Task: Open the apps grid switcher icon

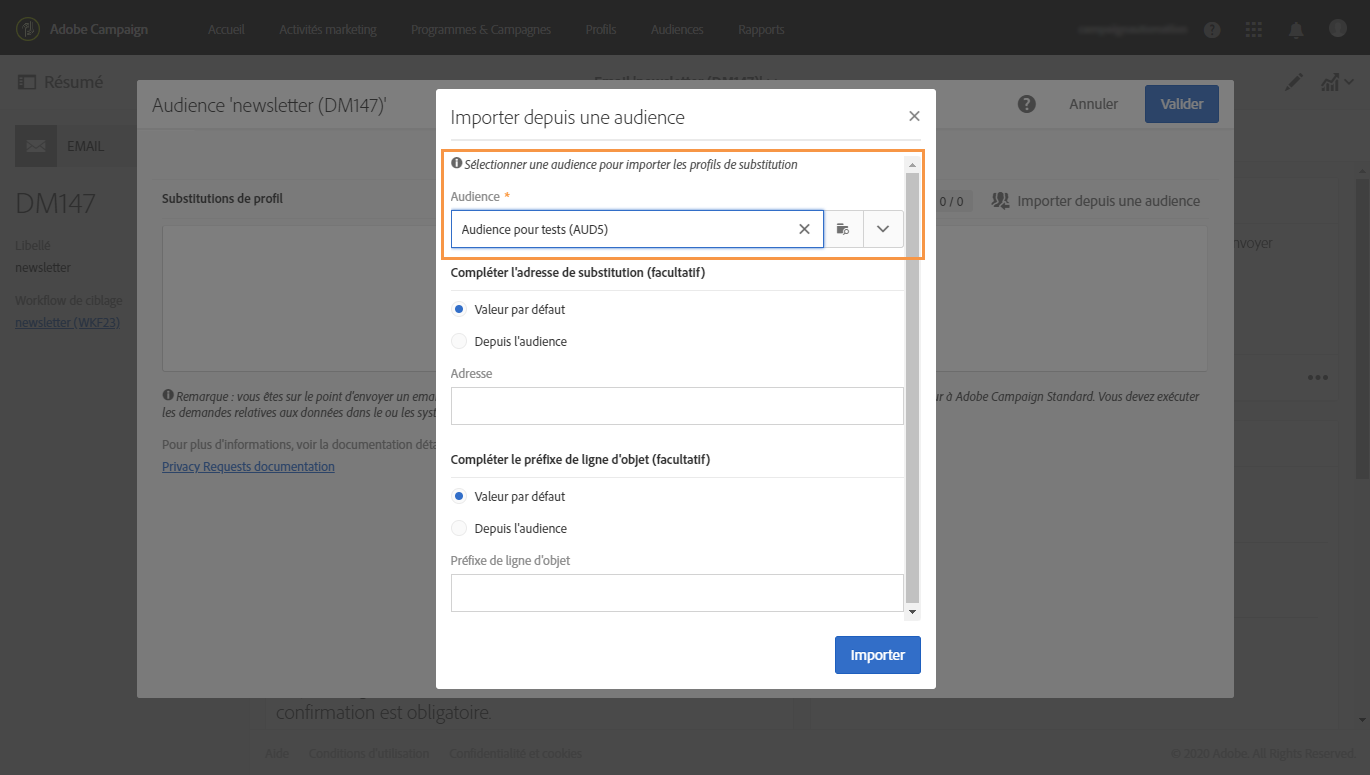Action: [1254, 30]
